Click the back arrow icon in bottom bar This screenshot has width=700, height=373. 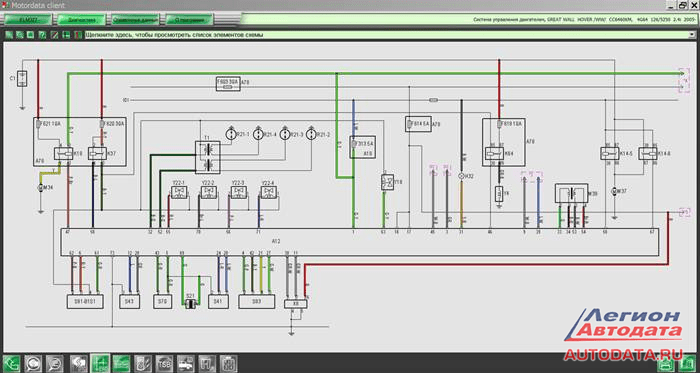click(x=11, y=362)
